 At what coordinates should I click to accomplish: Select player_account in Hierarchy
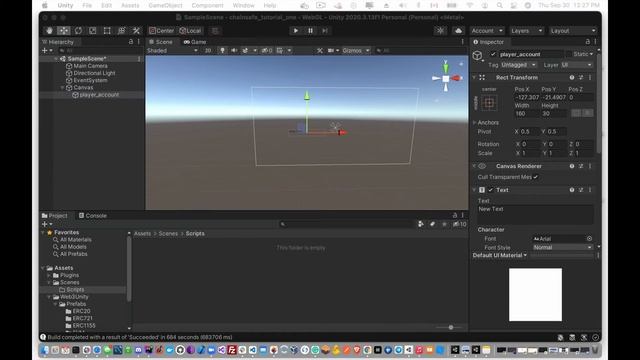(x=99, y=95)
